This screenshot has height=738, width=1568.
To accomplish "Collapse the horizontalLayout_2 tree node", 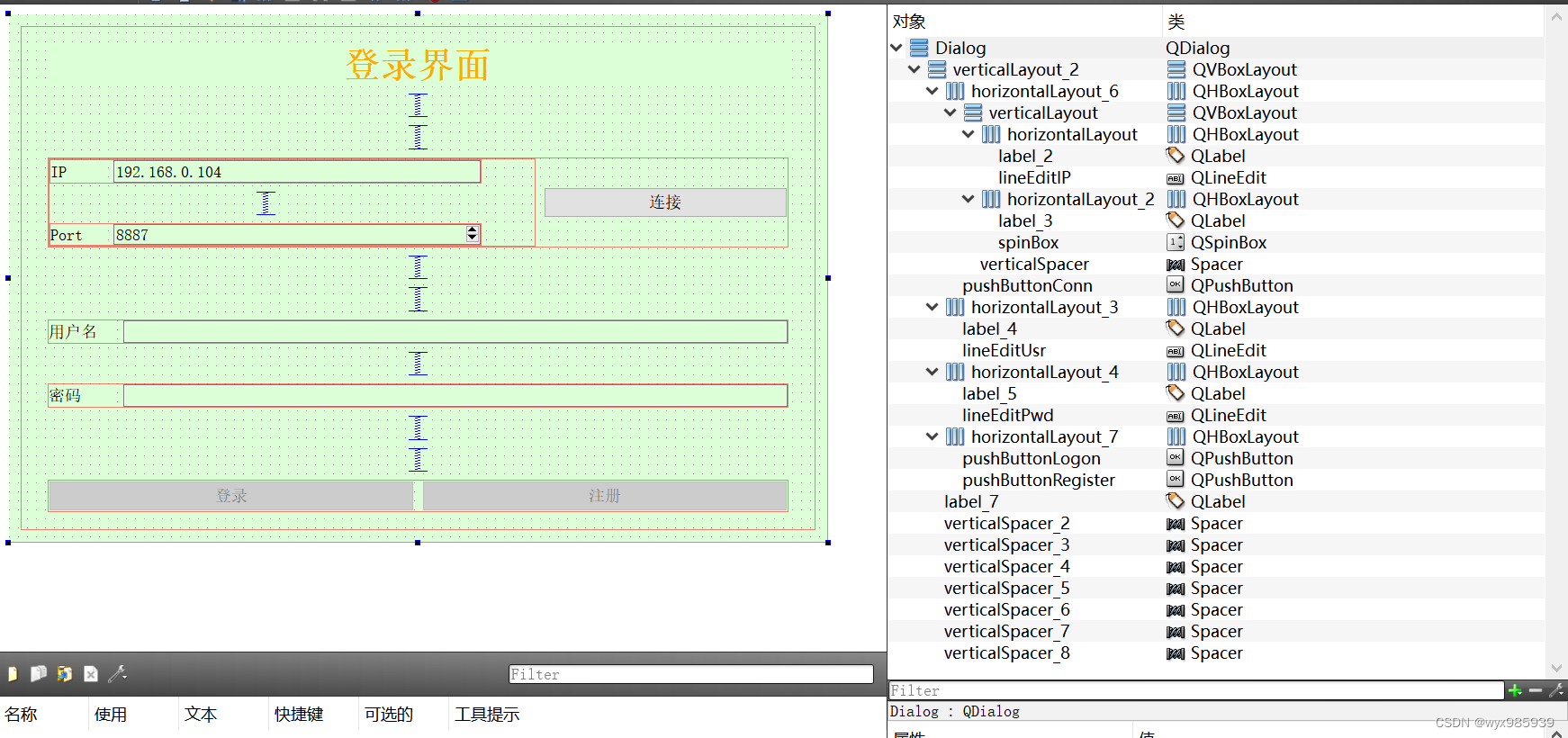I will click(969, 199).
